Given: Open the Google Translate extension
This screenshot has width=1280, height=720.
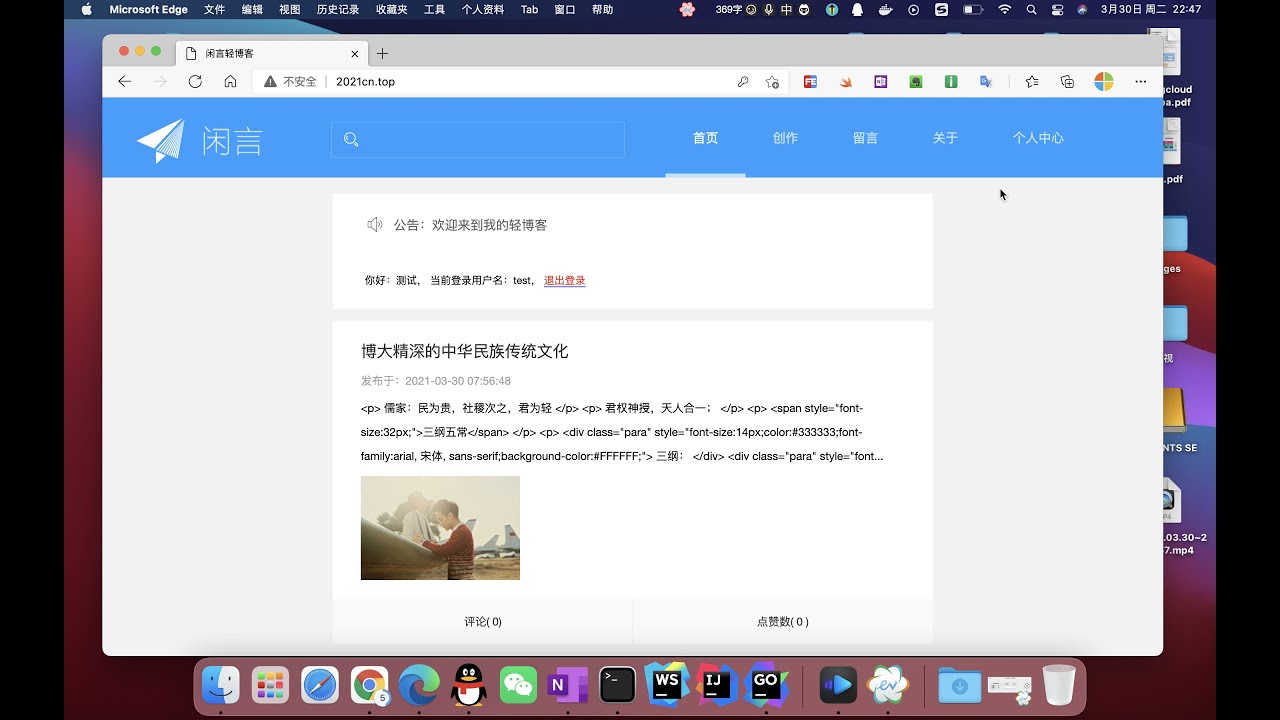Looking at the screenshot, I should click(986, 82).
